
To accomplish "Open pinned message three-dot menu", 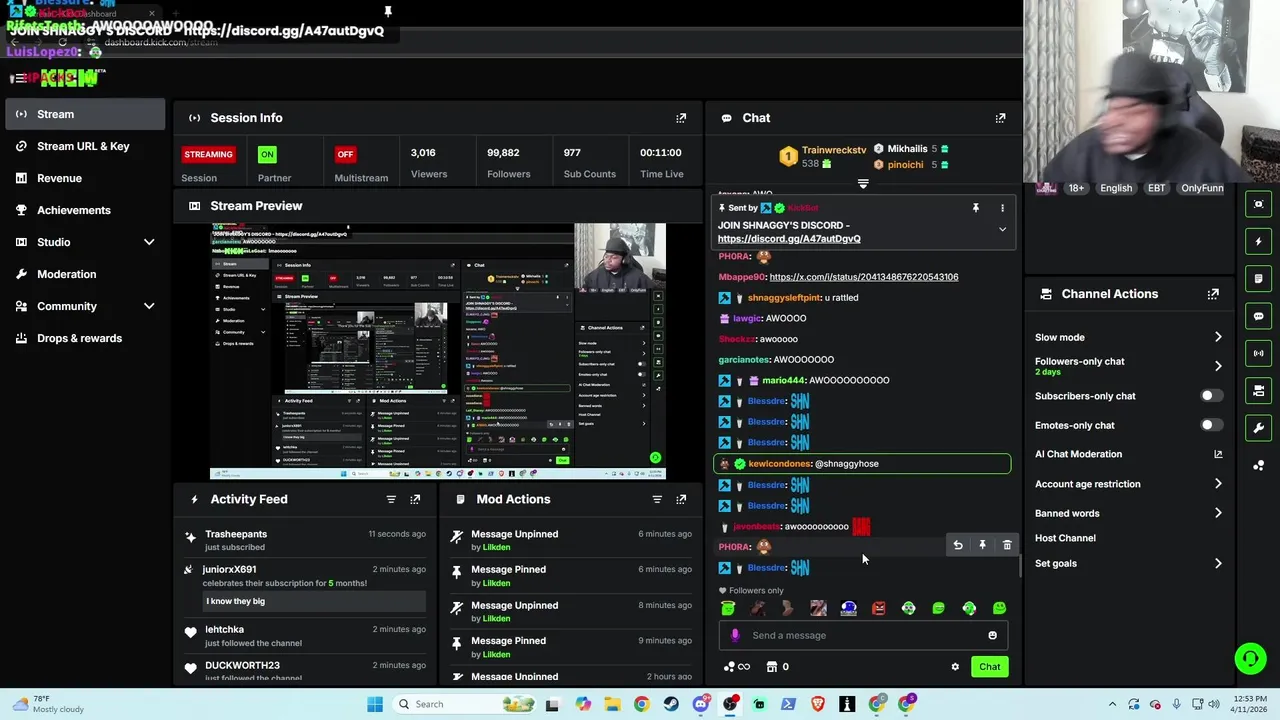I will click(x=1002, y=208).
